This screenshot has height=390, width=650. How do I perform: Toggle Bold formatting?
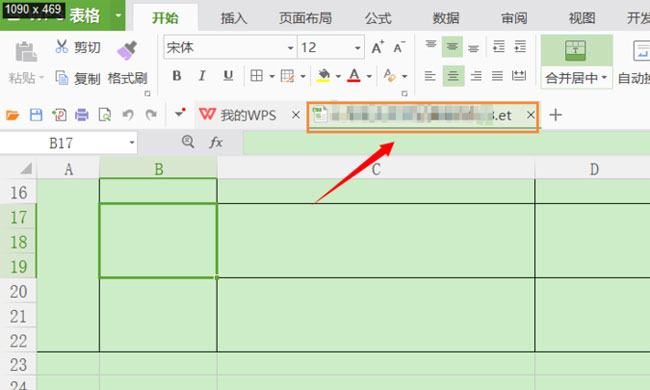coord(177,76)
